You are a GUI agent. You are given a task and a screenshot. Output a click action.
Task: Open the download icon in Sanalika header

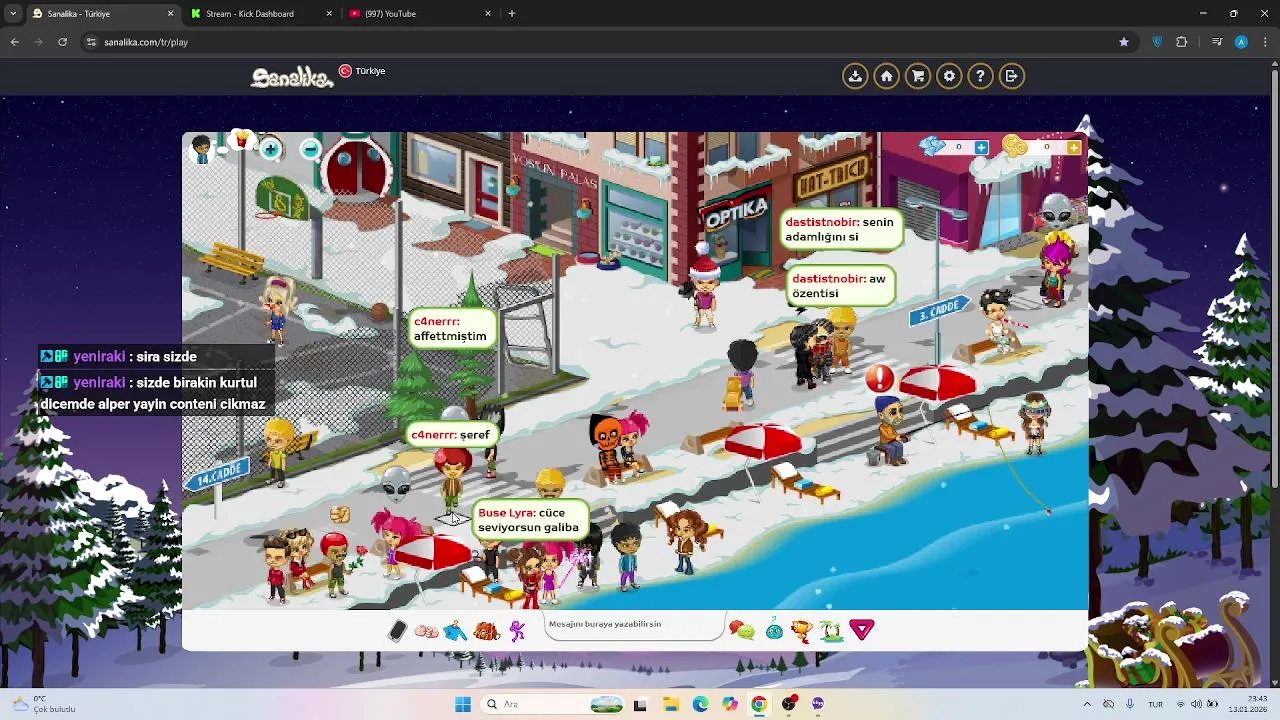click(x=855, y=76)
